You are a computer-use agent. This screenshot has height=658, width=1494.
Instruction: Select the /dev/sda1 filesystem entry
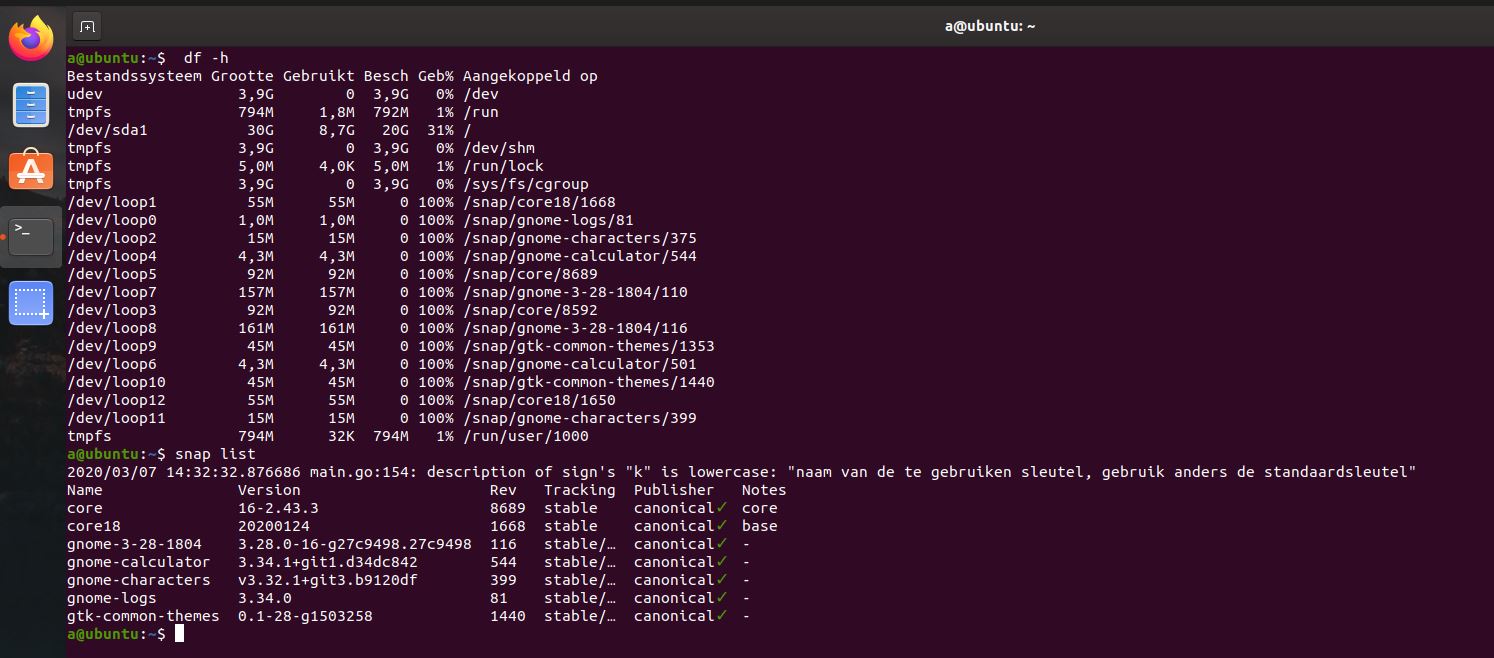click(107, 130)
